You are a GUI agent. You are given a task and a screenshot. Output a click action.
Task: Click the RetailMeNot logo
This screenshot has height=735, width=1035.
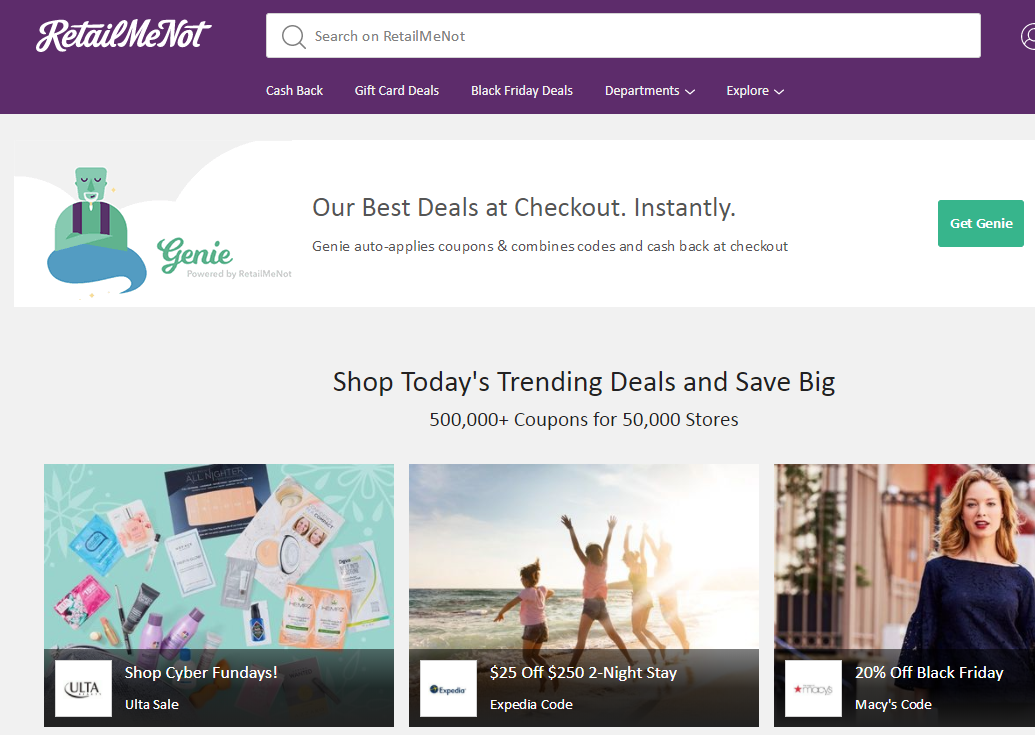tap(123, 35)
